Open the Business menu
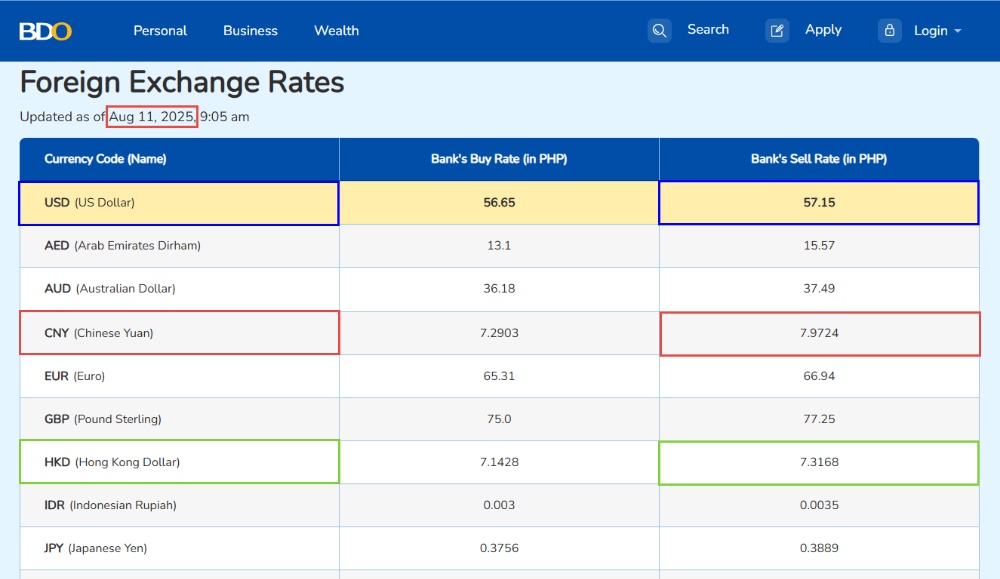 pos(251,31)
